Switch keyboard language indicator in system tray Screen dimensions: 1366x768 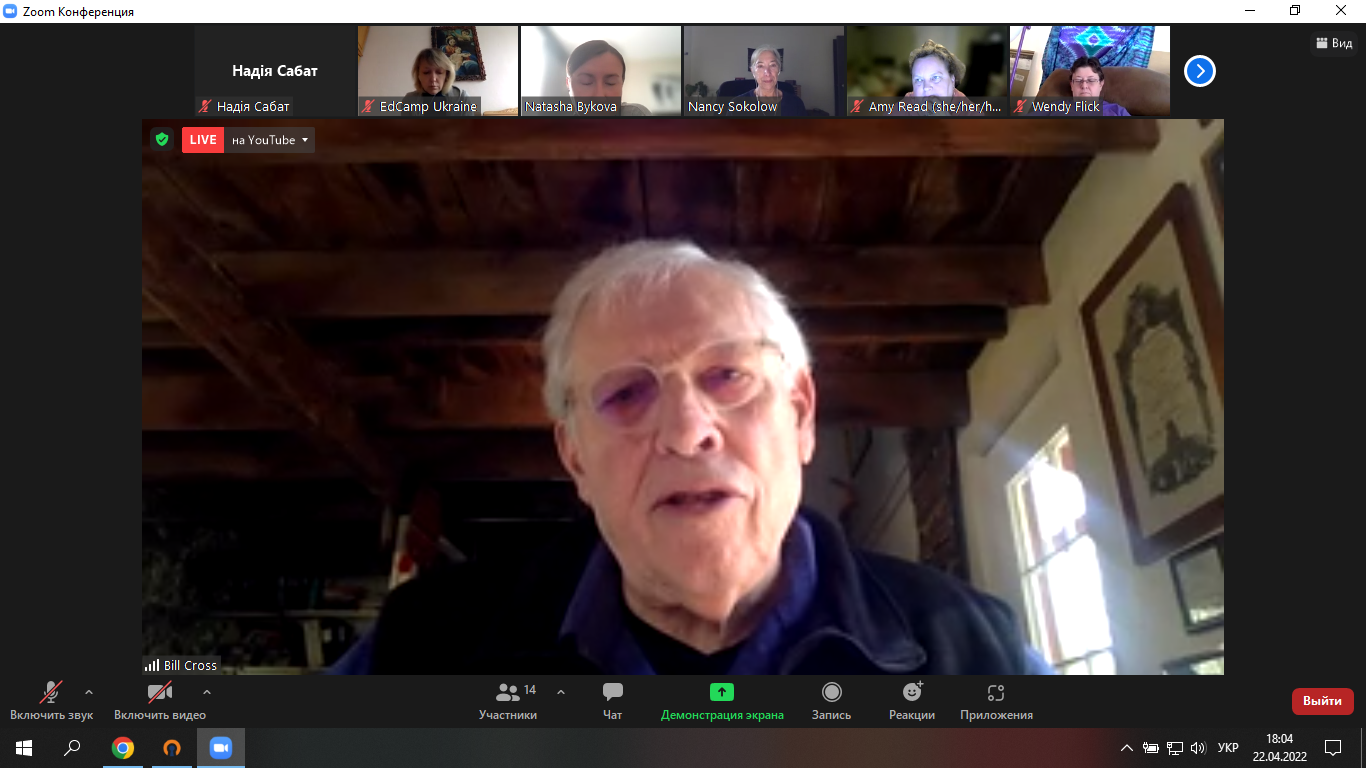1228,748
